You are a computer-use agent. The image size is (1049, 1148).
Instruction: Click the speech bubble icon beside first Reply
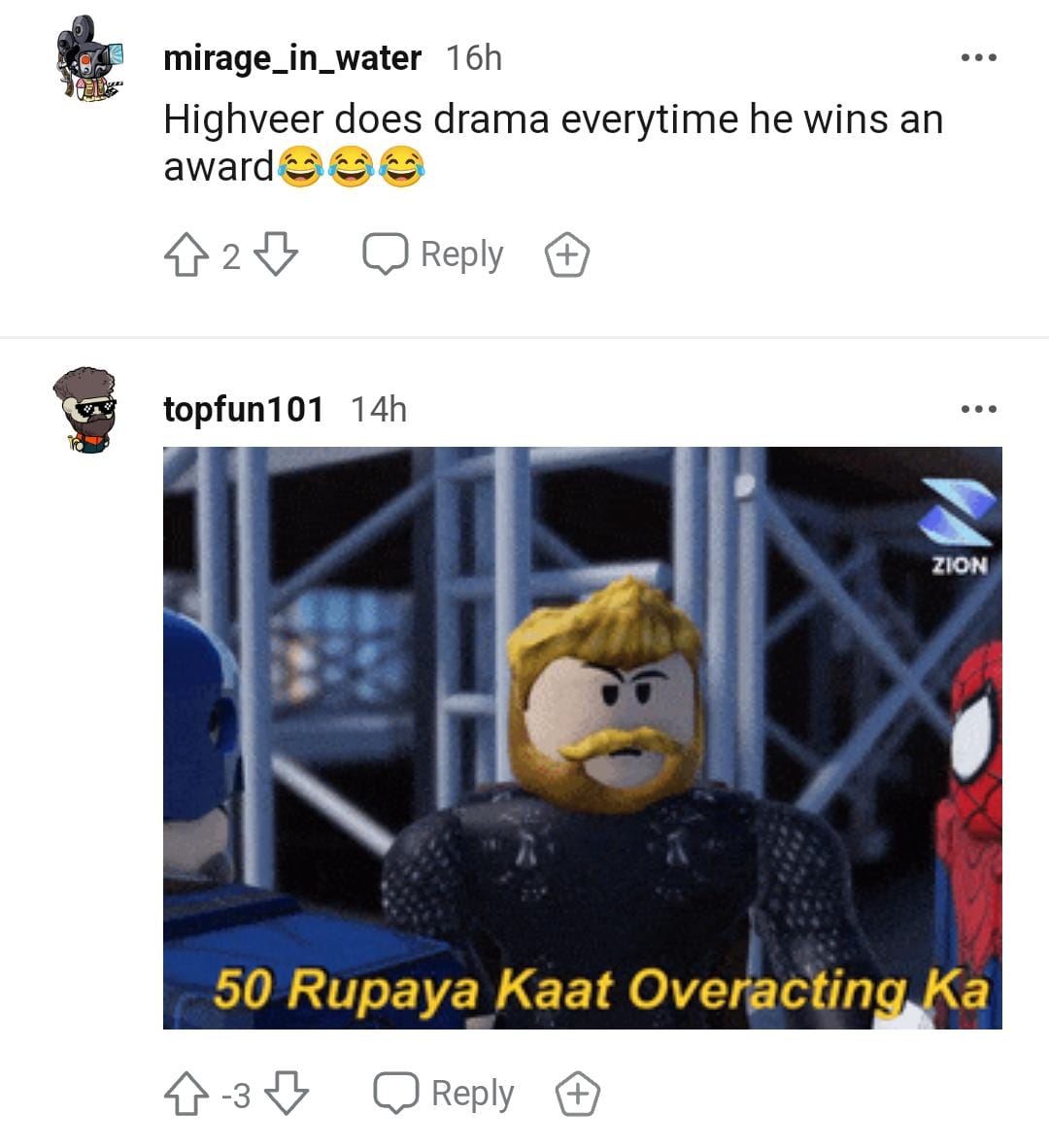tap(386, 254)
